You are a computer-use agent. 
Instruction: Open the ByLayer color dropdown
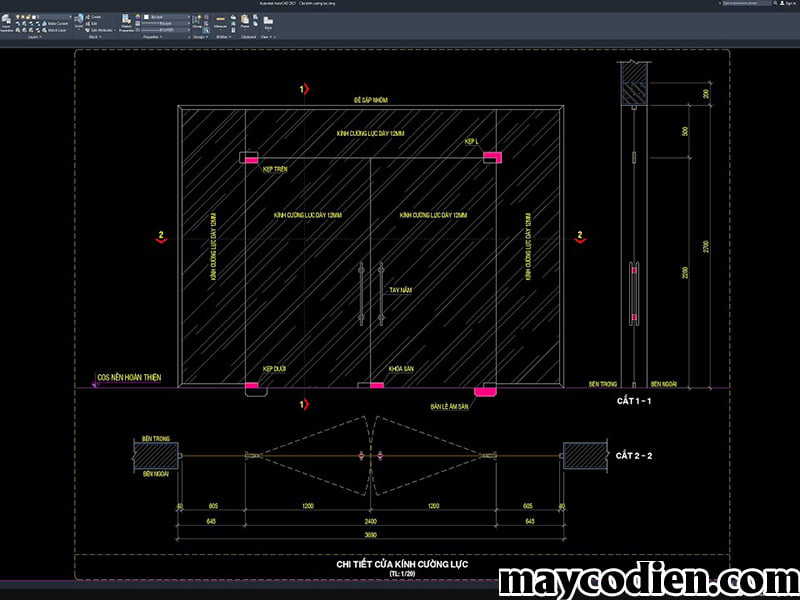167,17
